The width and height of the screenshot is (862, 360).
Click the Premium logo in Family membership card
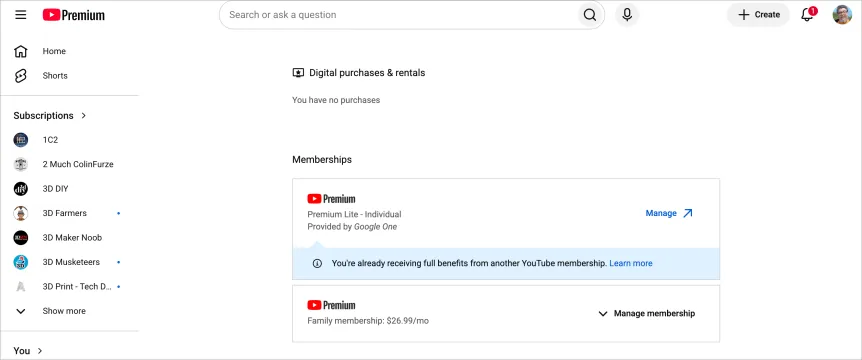[331, 305]
